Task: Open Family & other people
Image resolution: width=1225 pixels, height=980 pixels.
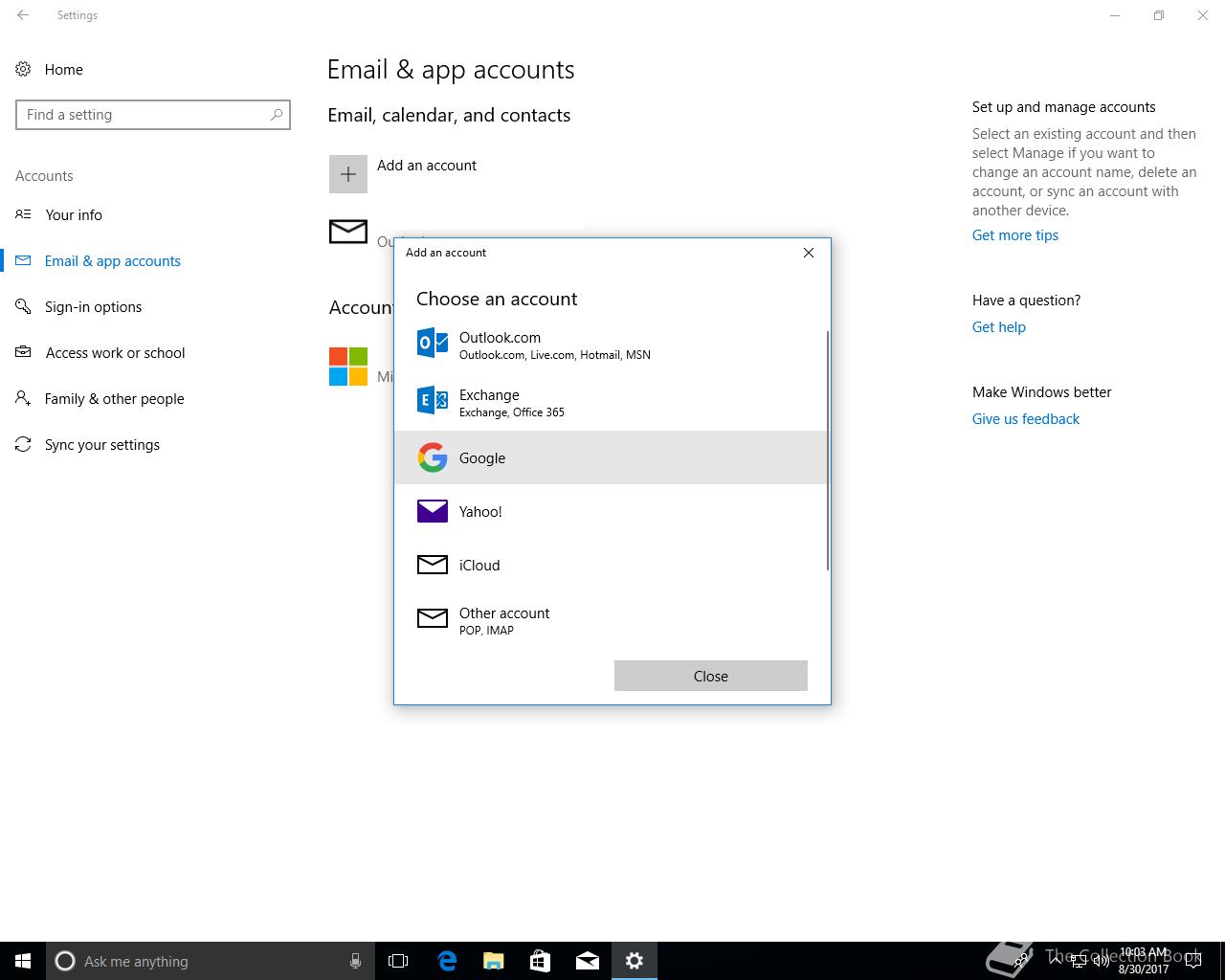Action: click(114, 398)
